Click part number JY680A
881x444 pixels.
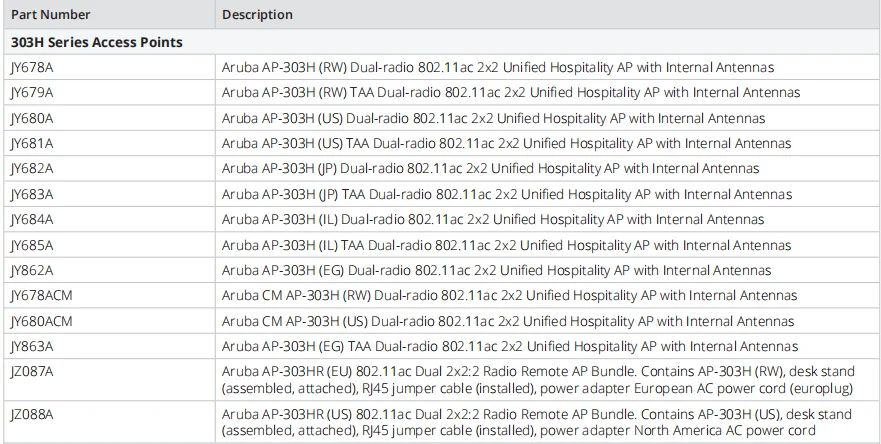tap(32, 118)
